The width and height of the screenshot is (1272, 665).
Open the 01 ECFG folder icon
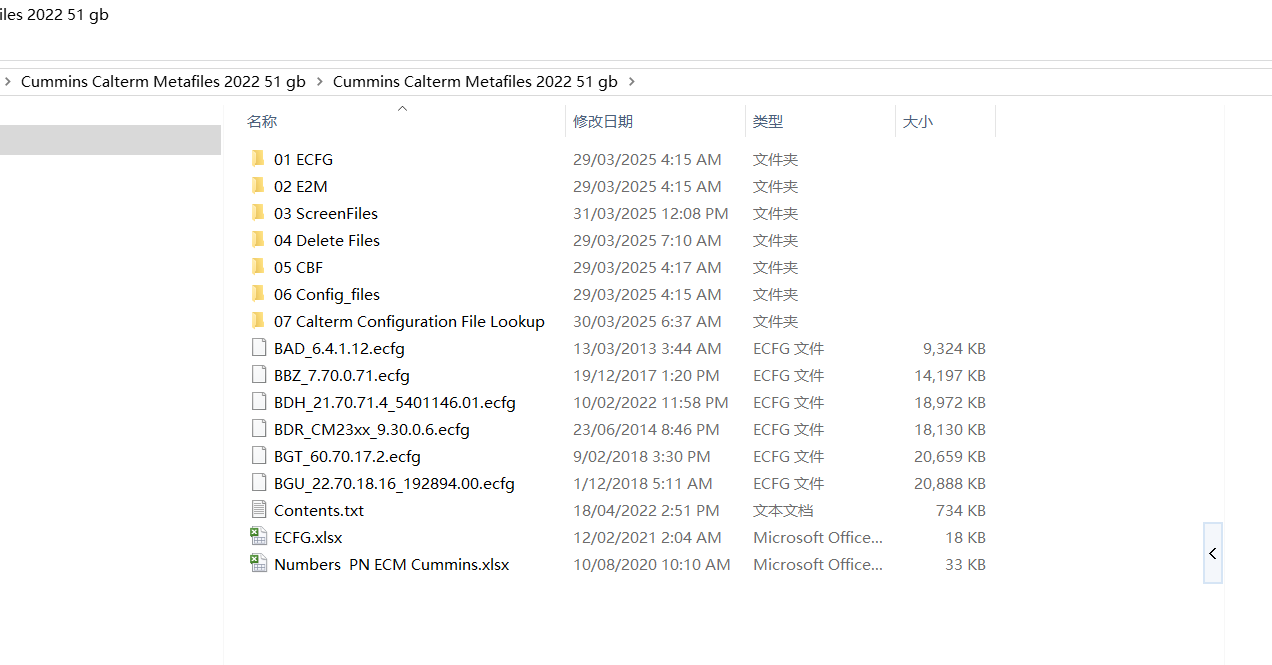tap(259, 159)
